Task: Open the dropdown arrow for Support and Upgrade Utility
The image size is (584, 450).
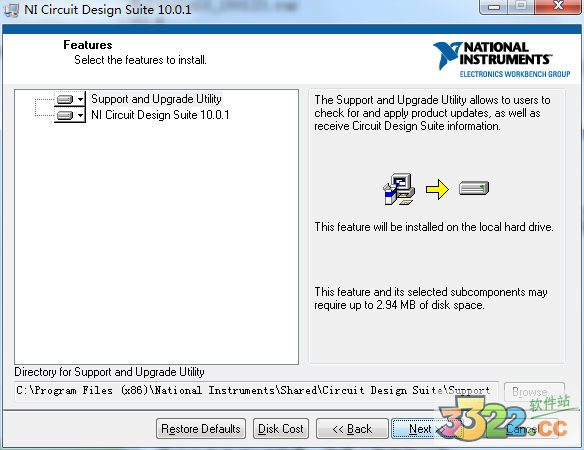Action: tap(80, 99)
